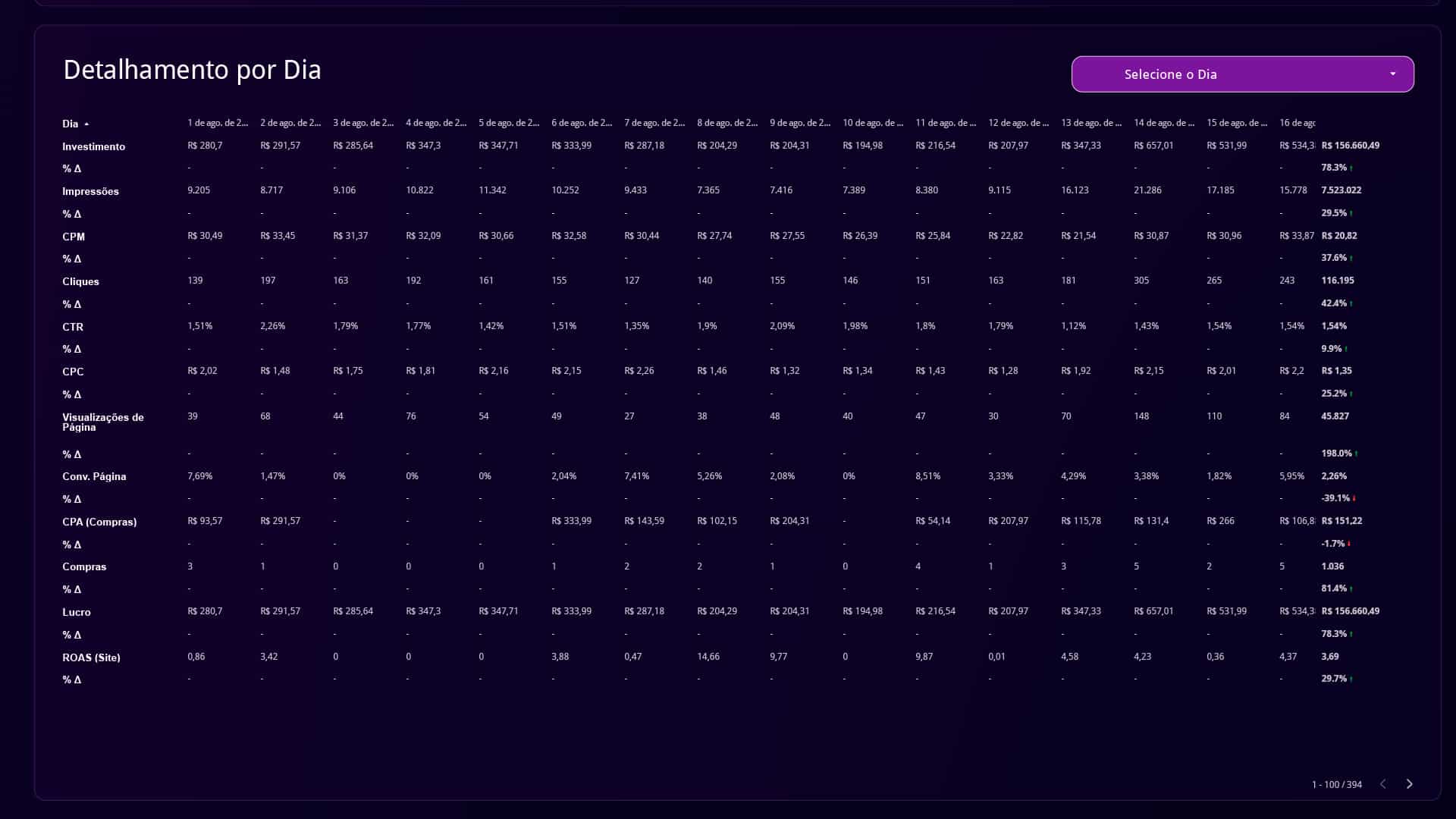
Task: Click the dropdown arrow in Selecione o Dia
Action: [x=1393, y=74]
